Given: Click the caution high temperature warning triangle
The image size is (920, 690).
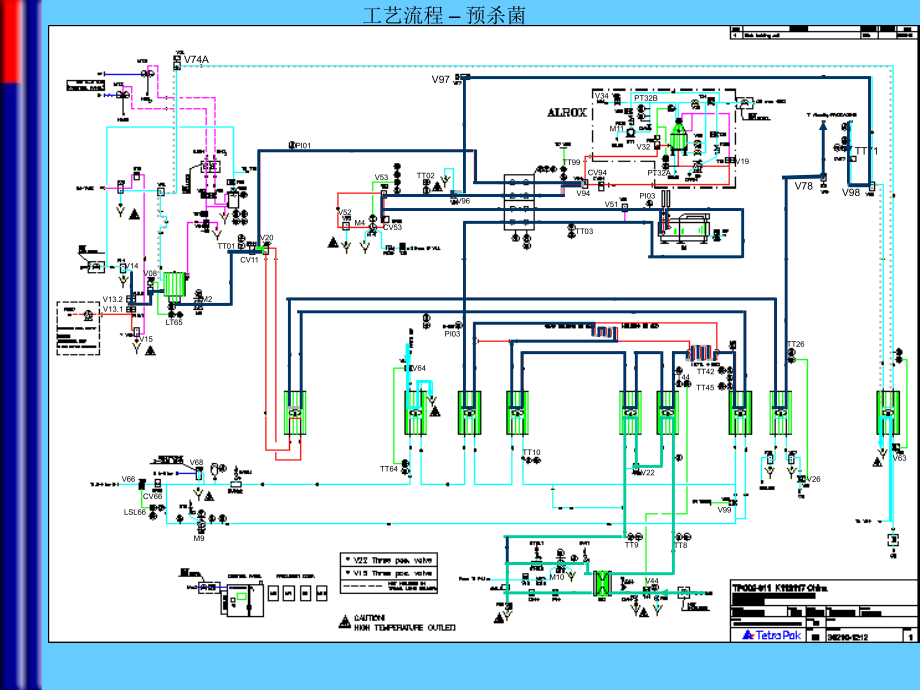Looking at the screenshot, I should click(346, 622).
